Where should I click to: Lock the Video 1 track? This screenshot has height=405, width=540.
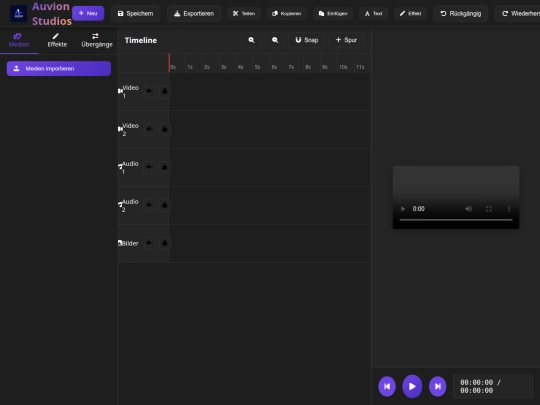pyautogui.click(x=165, y=91)
